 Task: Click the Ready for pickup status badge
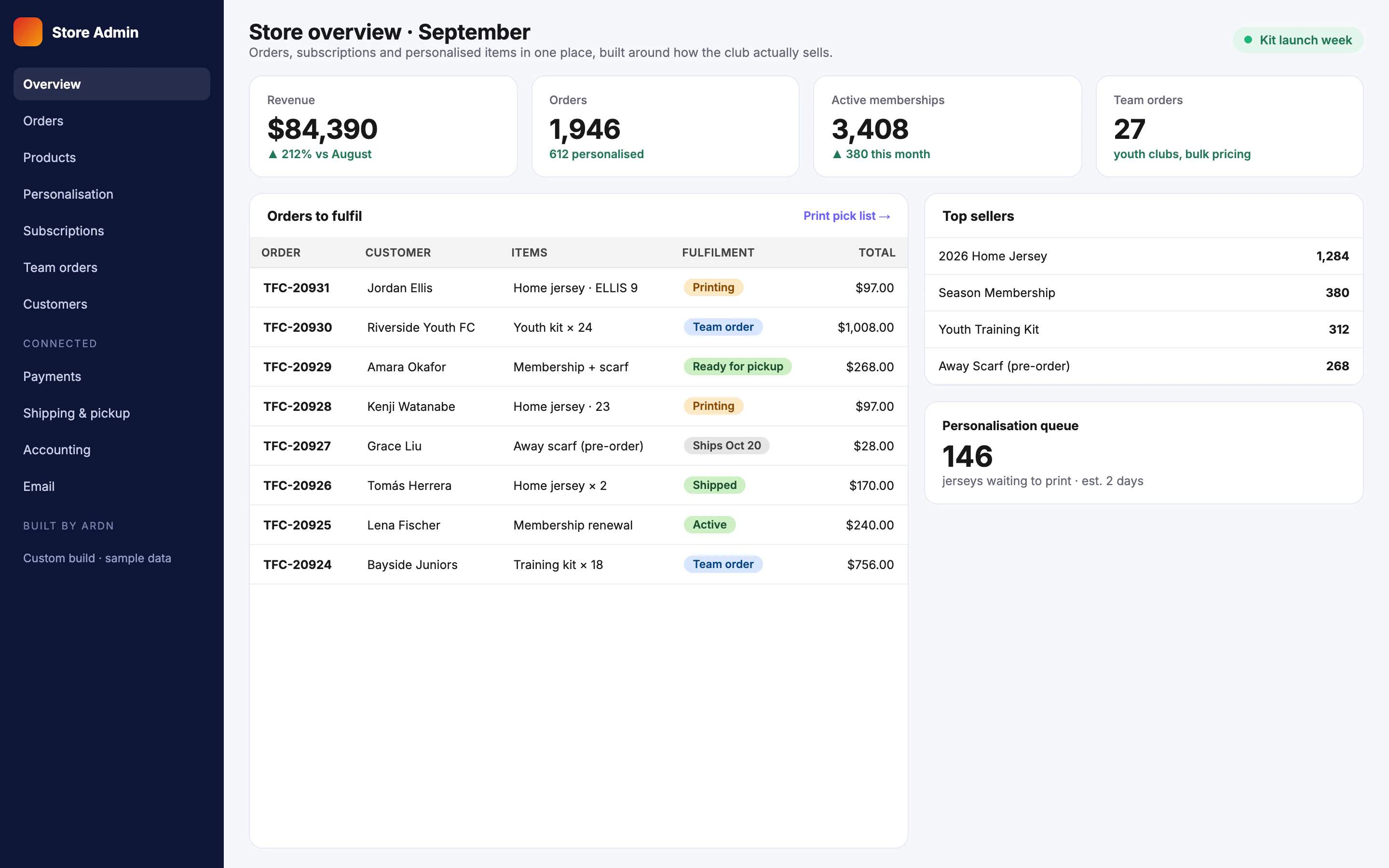pyautogui.click(x=737, y=366)
